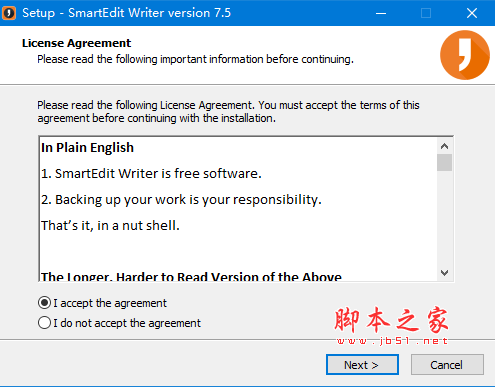495x387 pixels.
Task: Click empty scrollbar track below the thumb
Action: [444, 218]
